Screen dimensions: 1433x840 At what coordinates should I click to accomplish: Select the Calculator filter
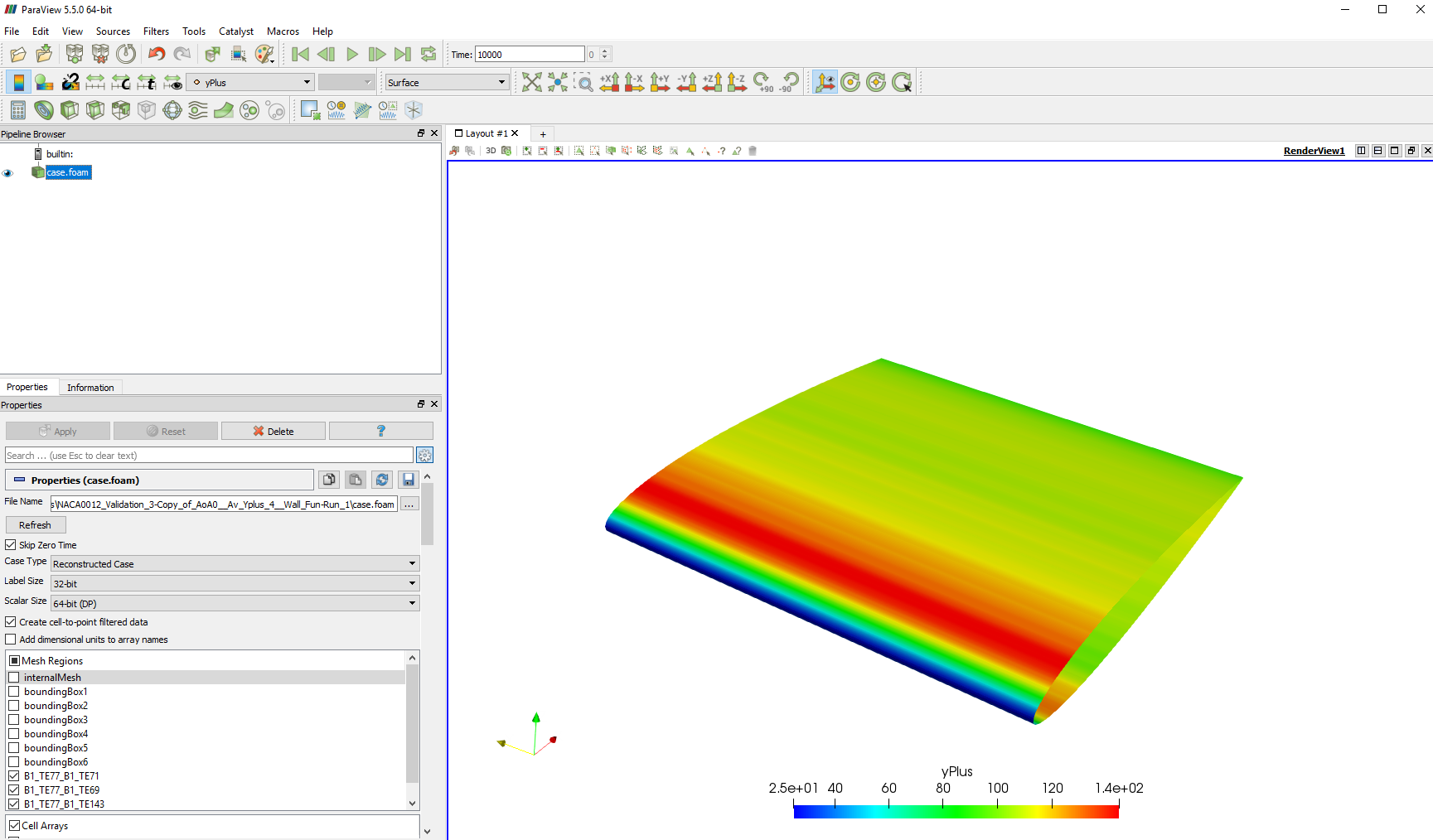pos(17,109)
